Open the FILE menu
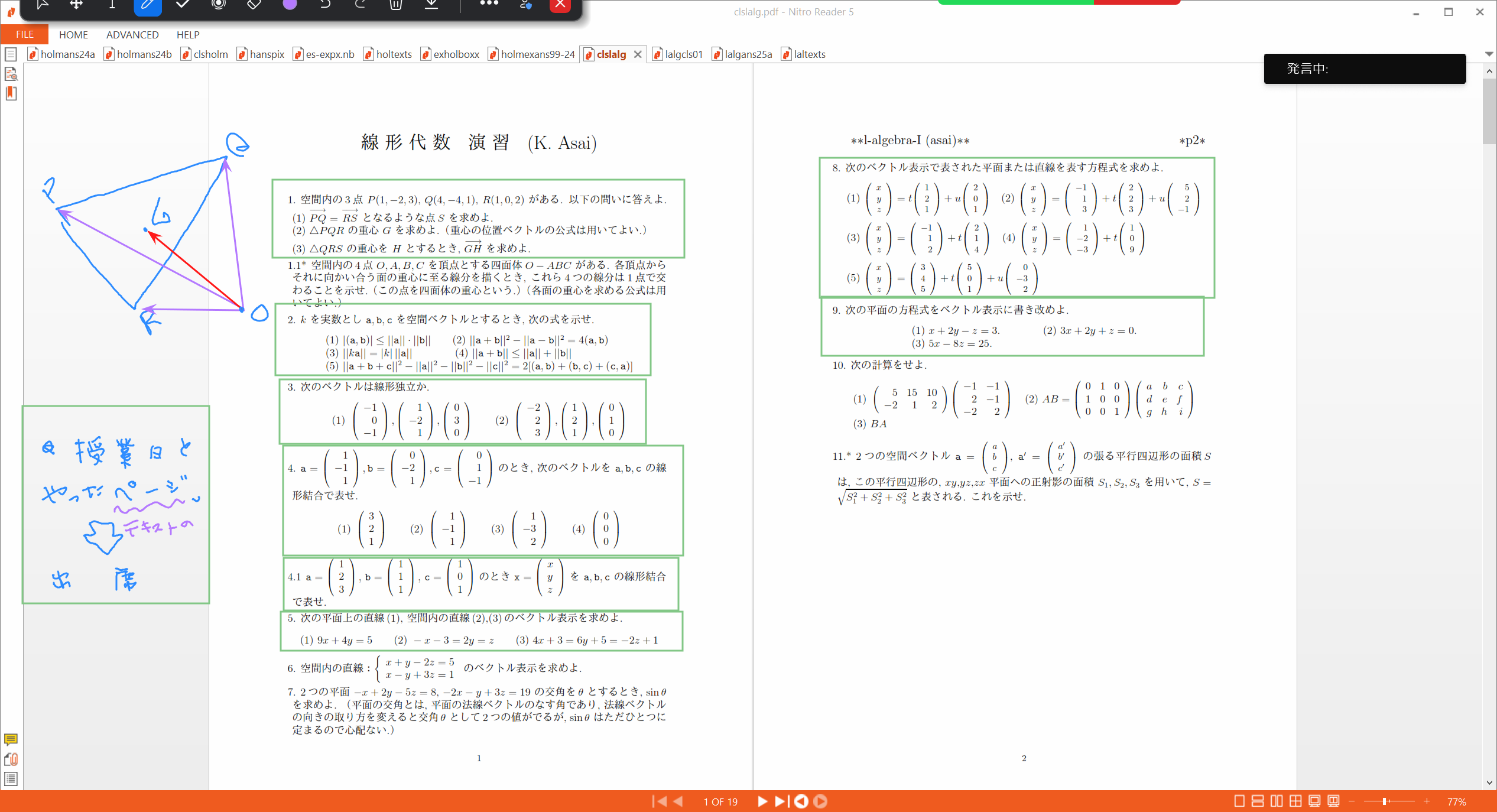The image size is (1497, 812). (24, 34)
